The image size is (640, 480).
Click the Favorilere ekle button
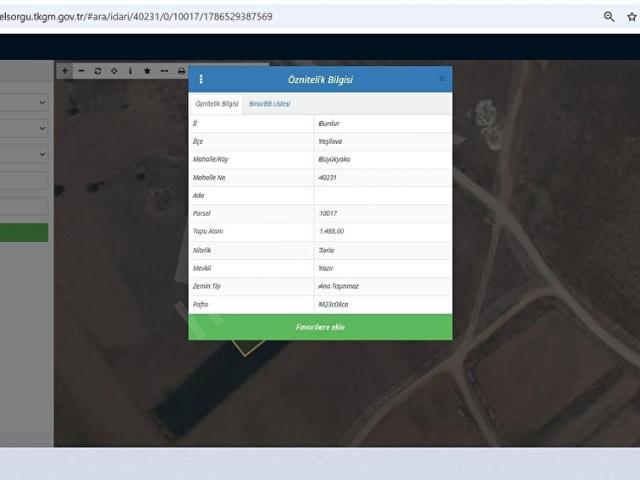click(320, 327)
